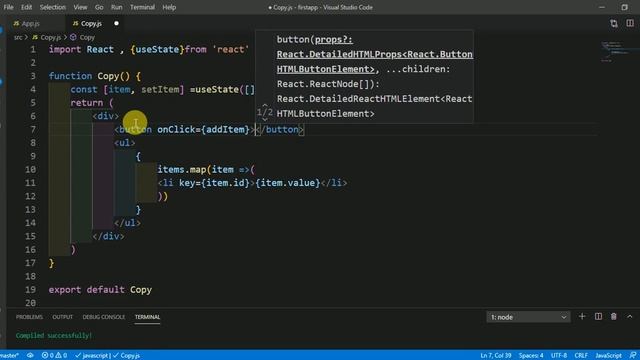
Task: Click 'setItem' in the const declaration
Action: pos(160,89)
